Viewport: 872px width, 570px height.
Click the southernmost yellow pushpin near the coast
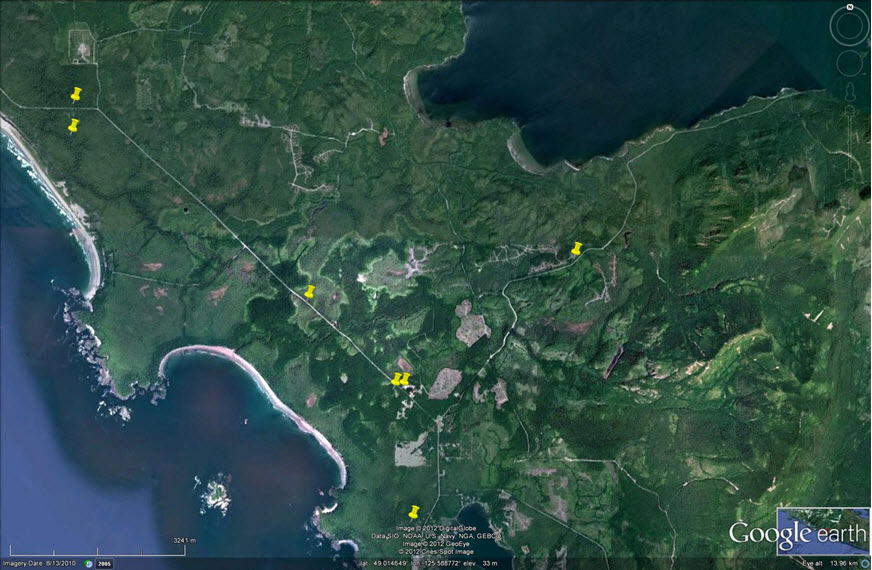(413, 512)
